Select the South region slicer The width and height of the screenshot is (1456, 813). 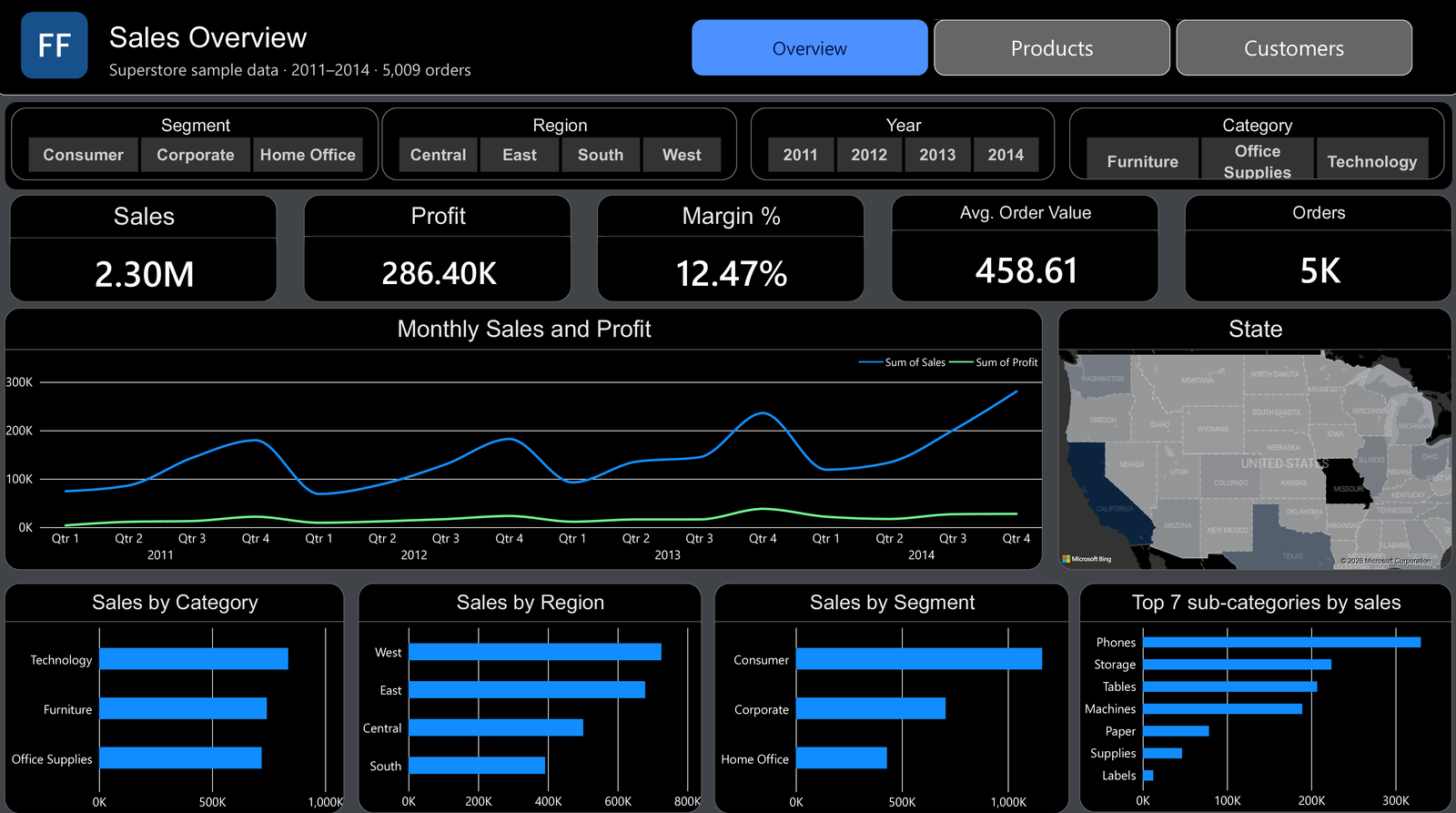601,155
